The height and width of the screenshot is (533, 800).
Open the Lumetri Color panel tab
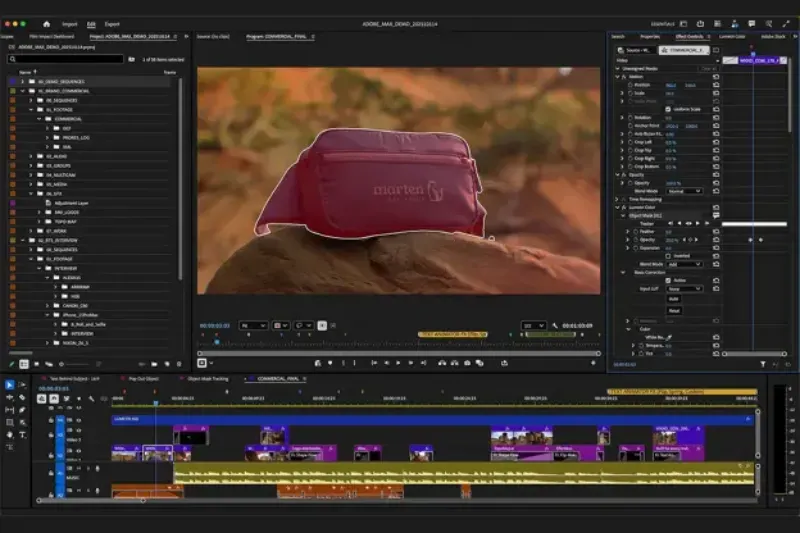732,37
